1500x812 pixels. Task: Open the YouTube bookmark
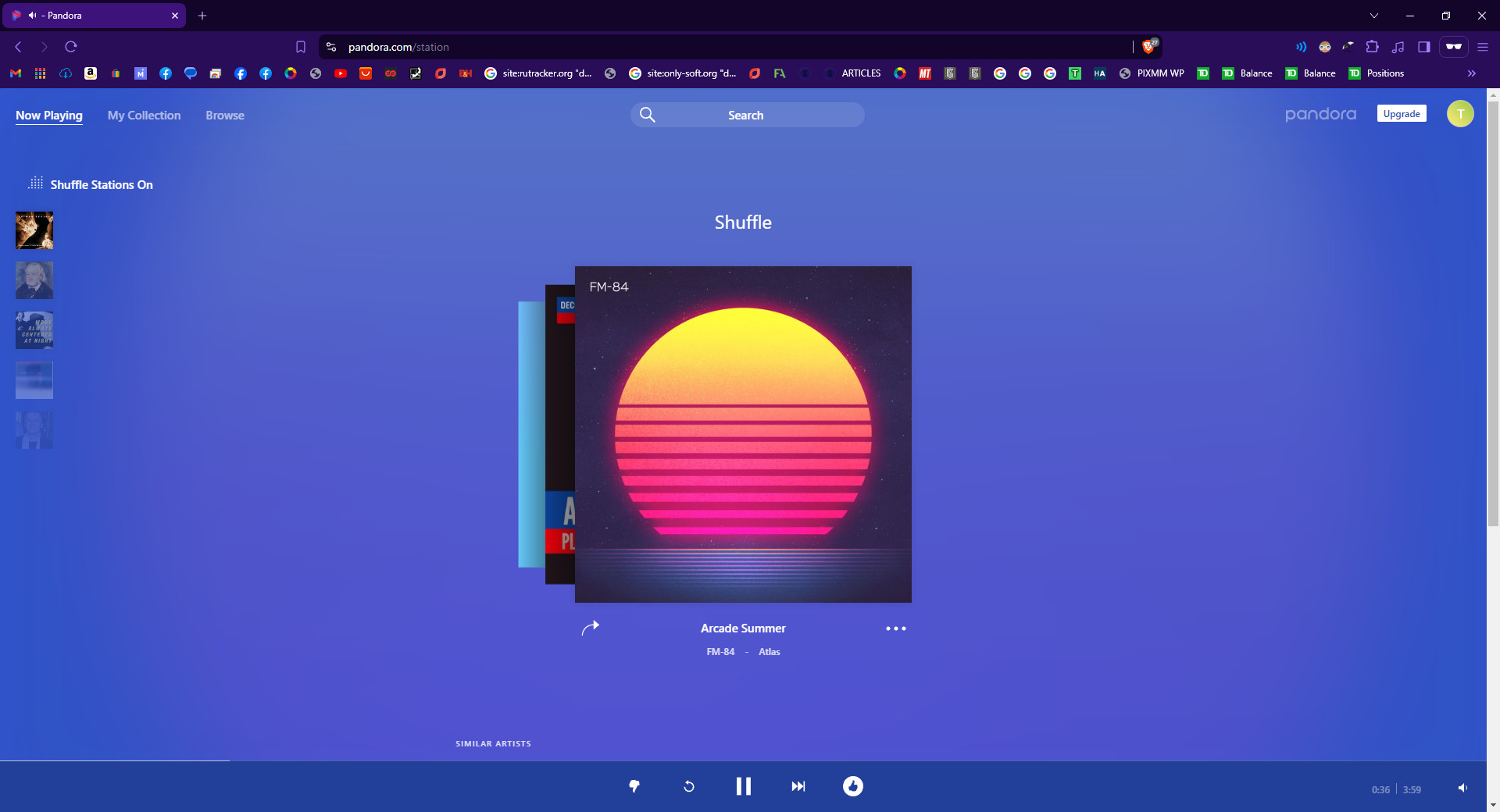(341, 73)
